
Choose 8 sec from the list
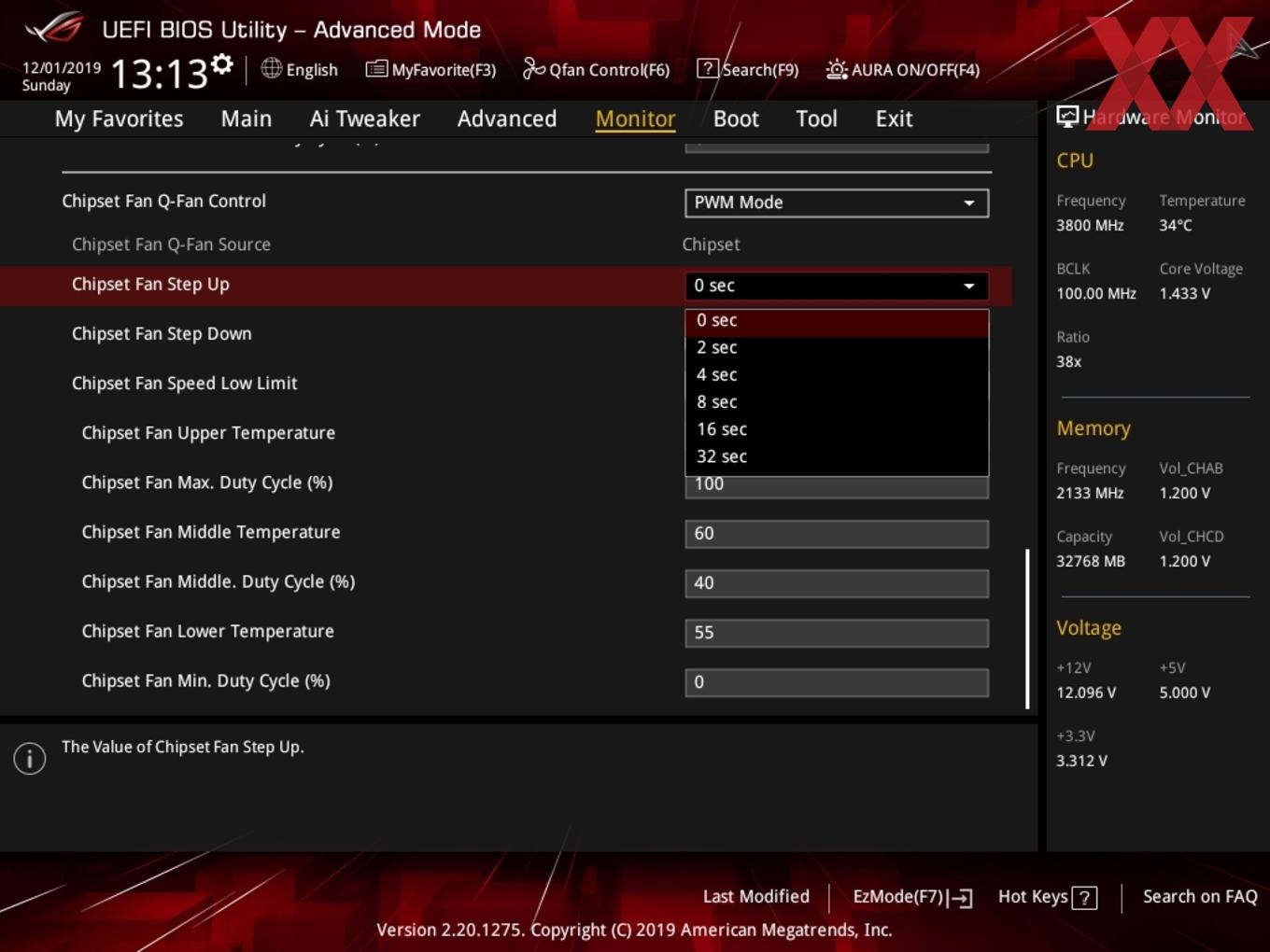pyautogui.click(x=837, y=402)
